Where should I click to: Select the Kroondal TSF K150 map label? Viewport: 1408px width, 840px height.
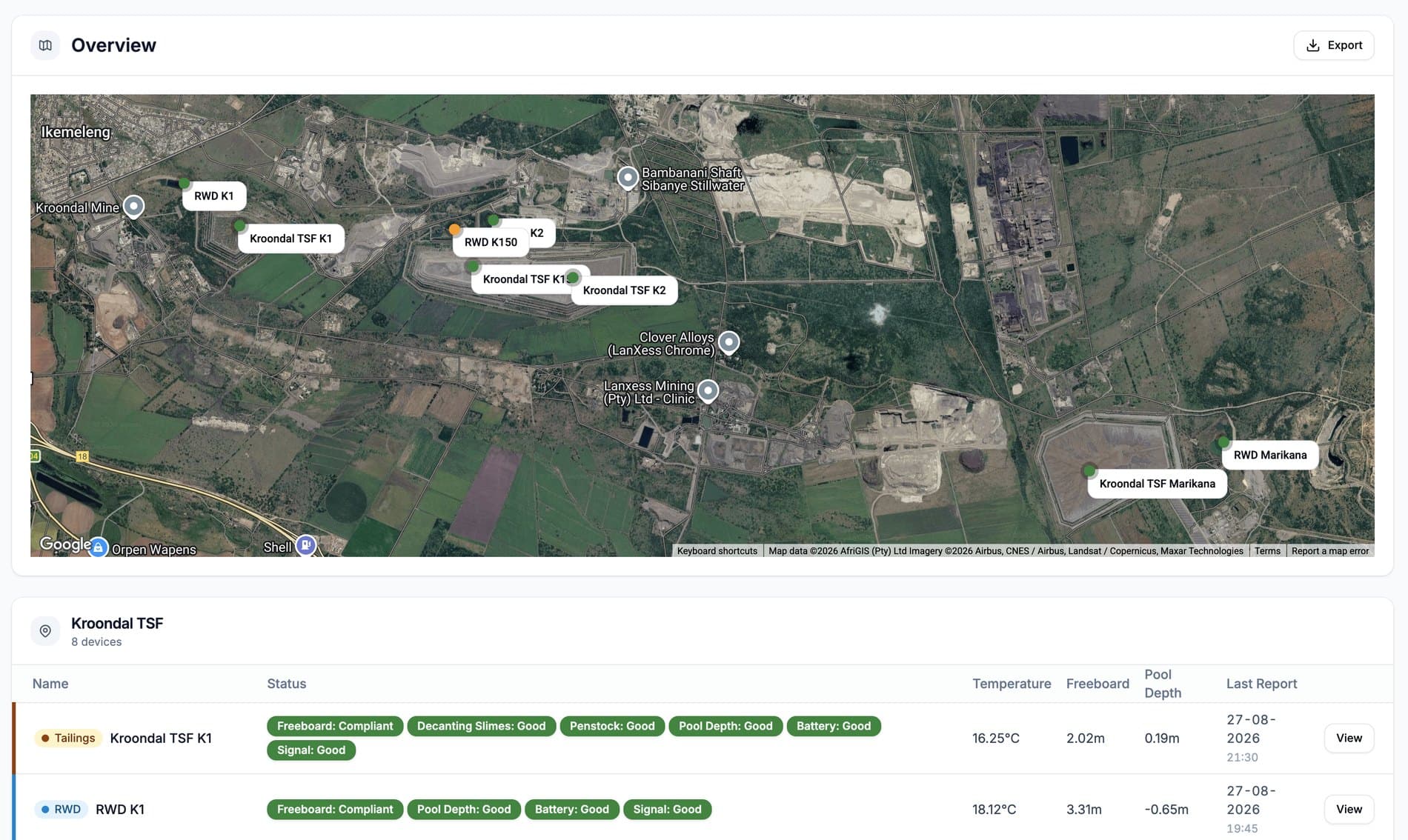[x=522, y=279]
